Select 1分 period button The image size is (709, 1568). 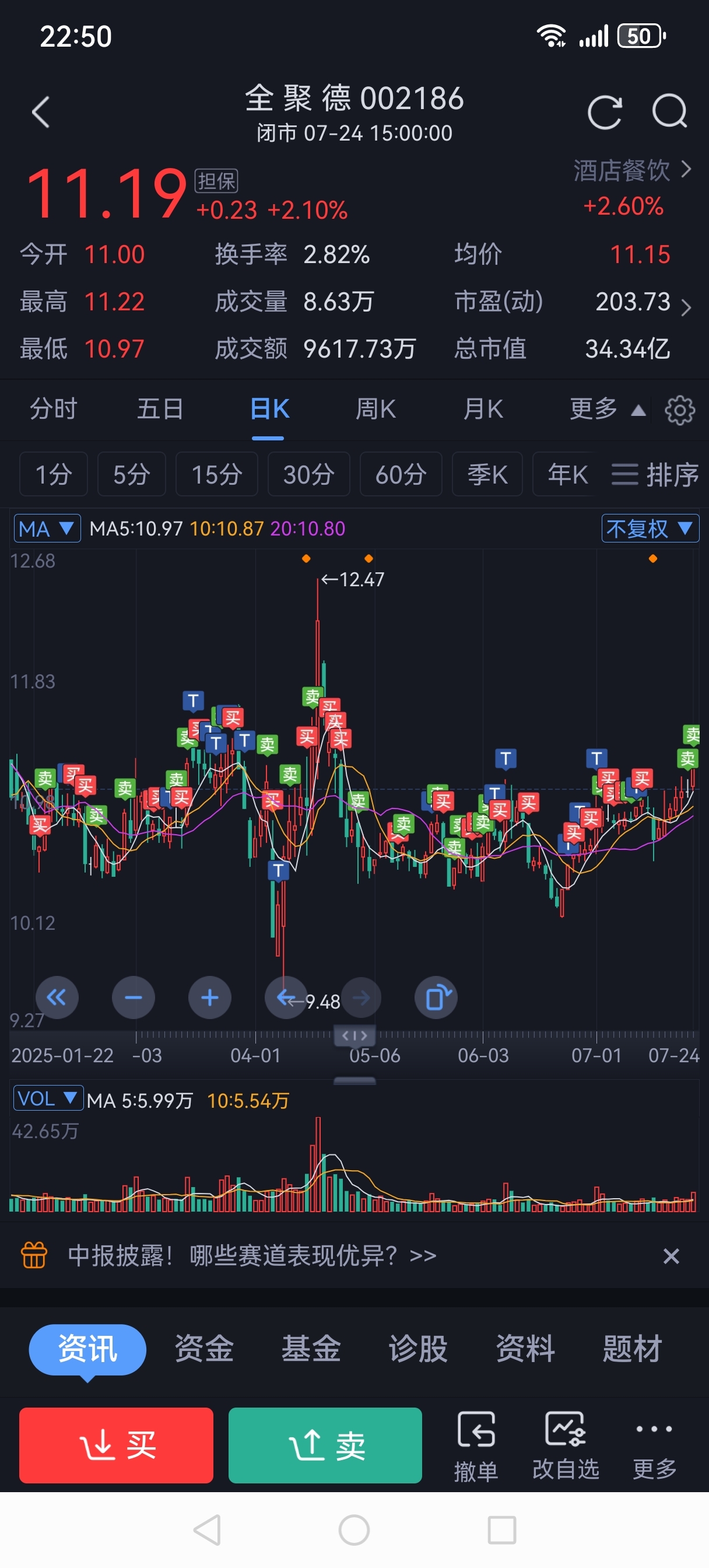54,474
